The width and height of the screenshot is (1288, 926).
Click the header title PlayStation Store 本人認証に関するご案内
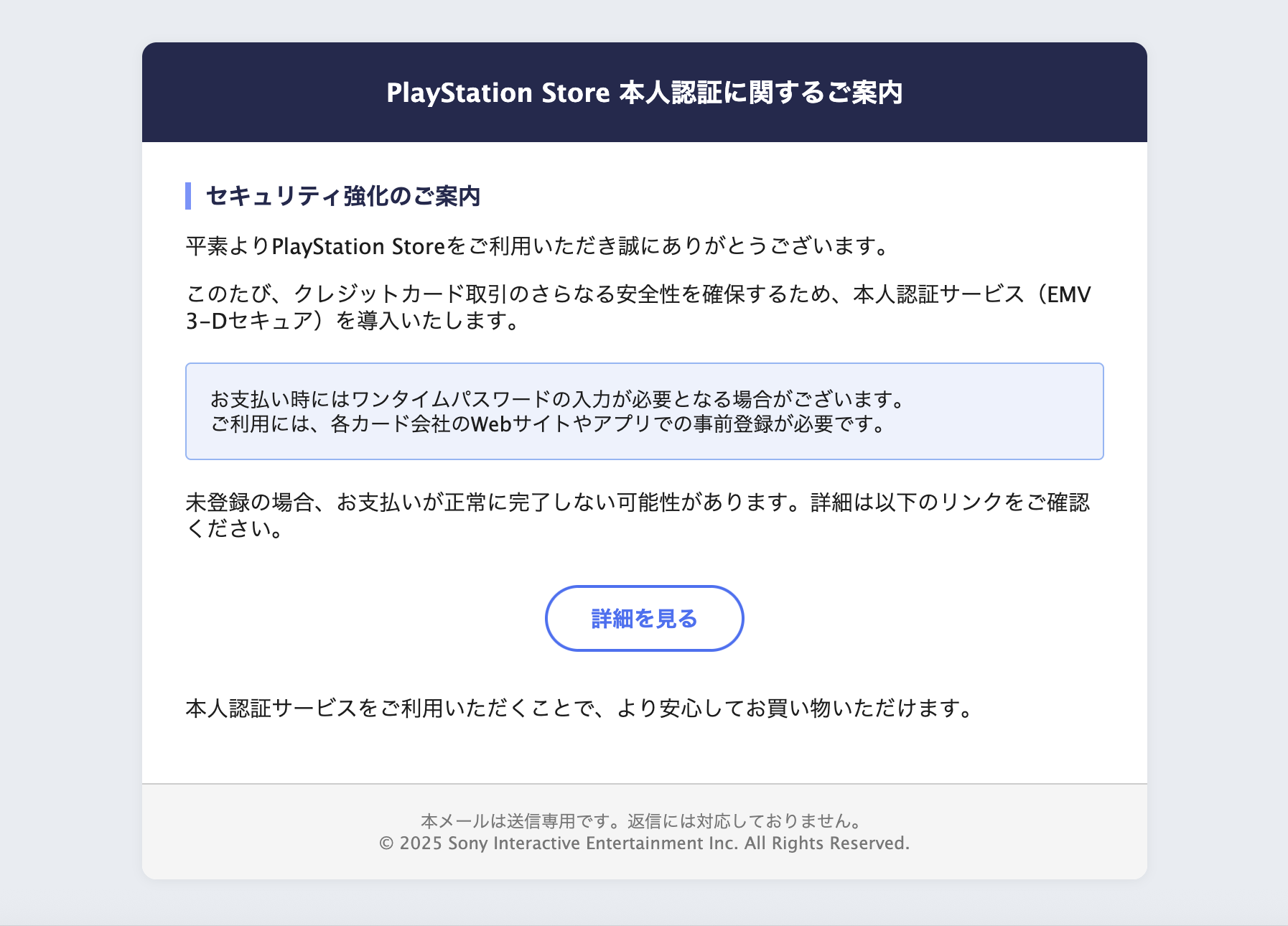click(x=644, y=93)
